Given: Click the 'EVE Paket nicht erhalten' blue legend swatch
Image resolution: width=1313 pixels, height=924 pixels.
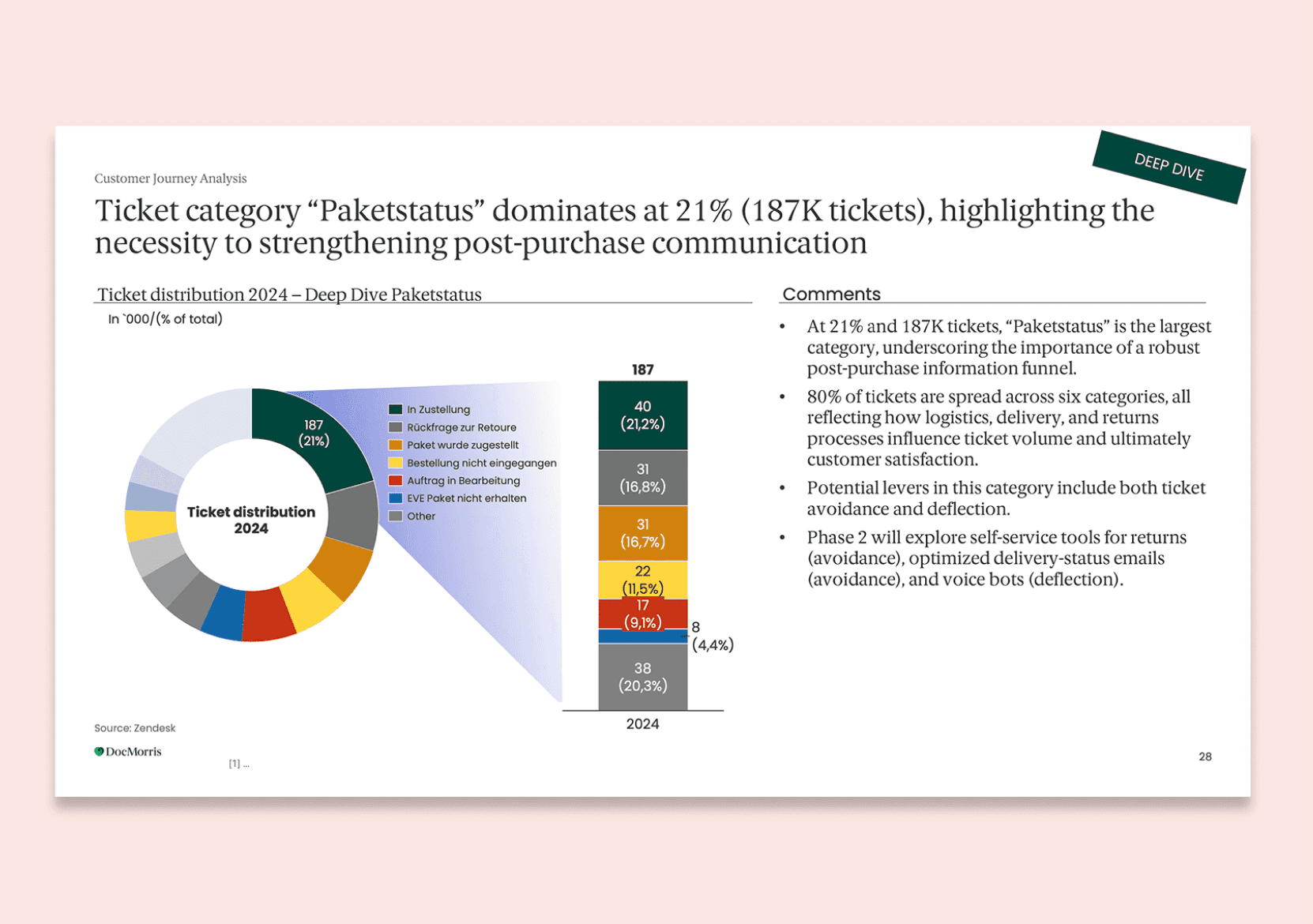Looking at the screenshot, I should point(396,498).
